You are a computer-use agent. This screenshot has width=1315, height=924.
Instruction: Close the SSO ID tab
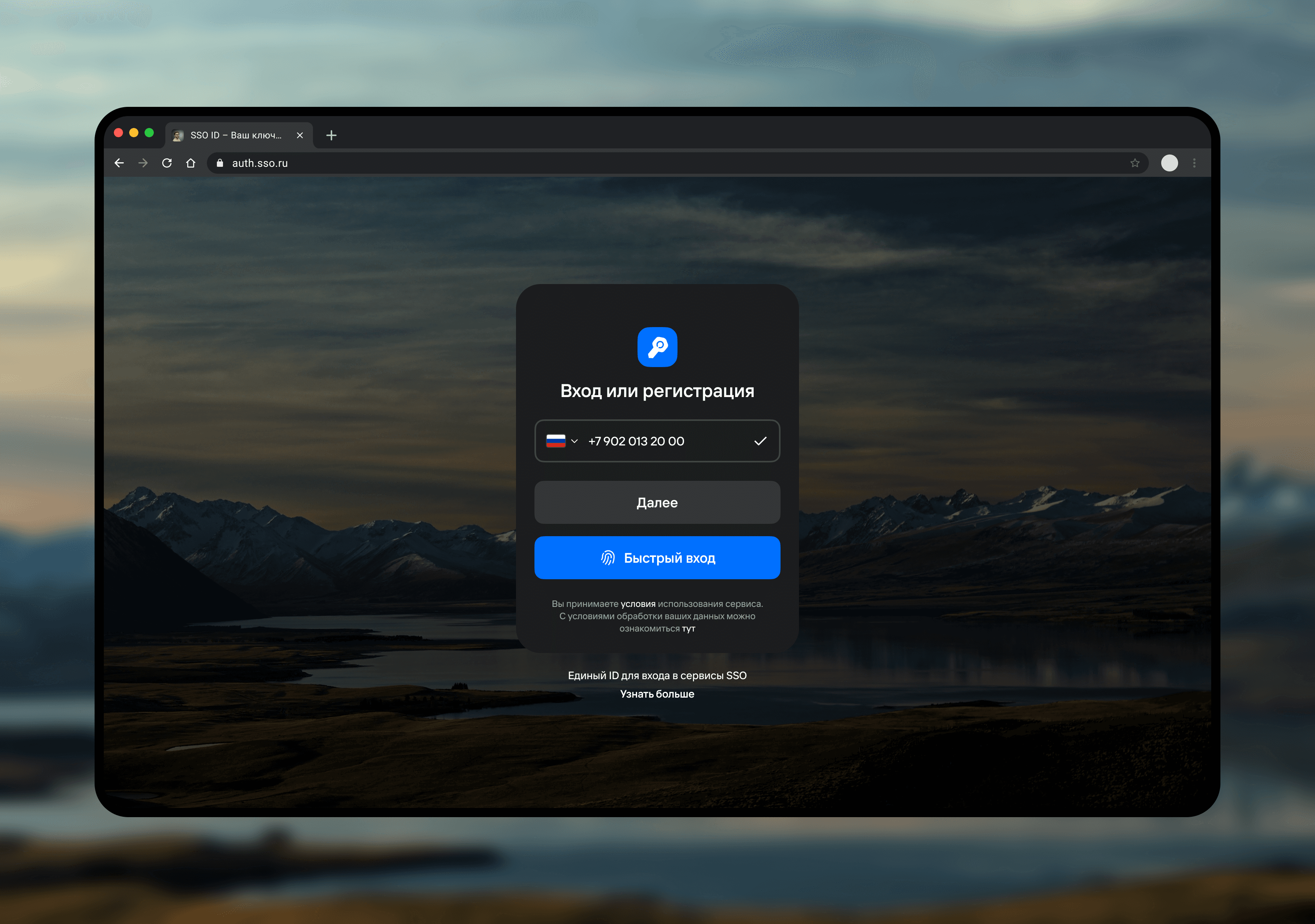[x=300, y=135]
